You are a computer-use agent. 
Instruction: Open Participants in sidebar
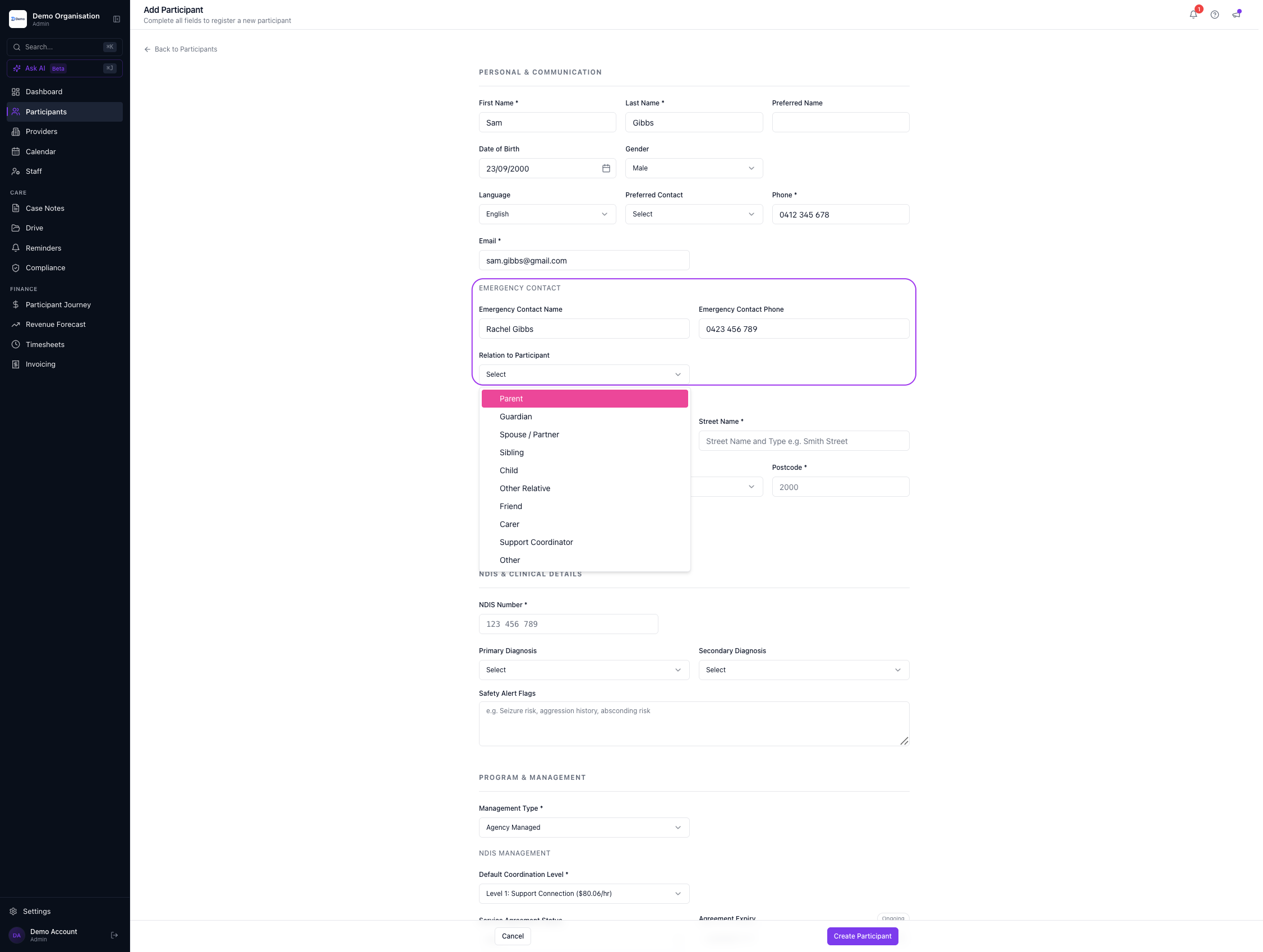pos(64,112)
